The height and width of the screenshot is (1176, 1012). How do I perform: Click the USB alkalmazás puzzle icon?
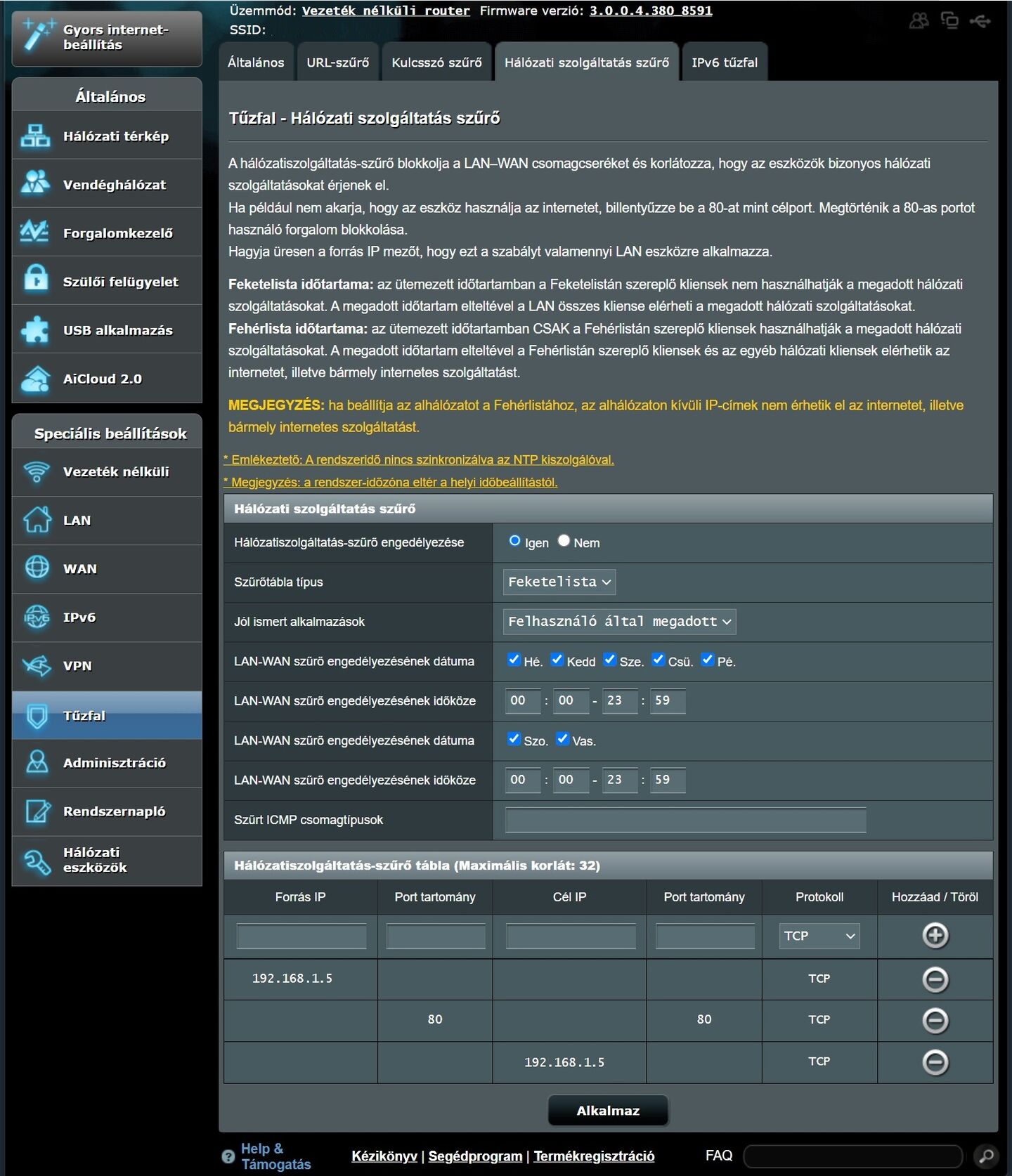tap(35, 329)
